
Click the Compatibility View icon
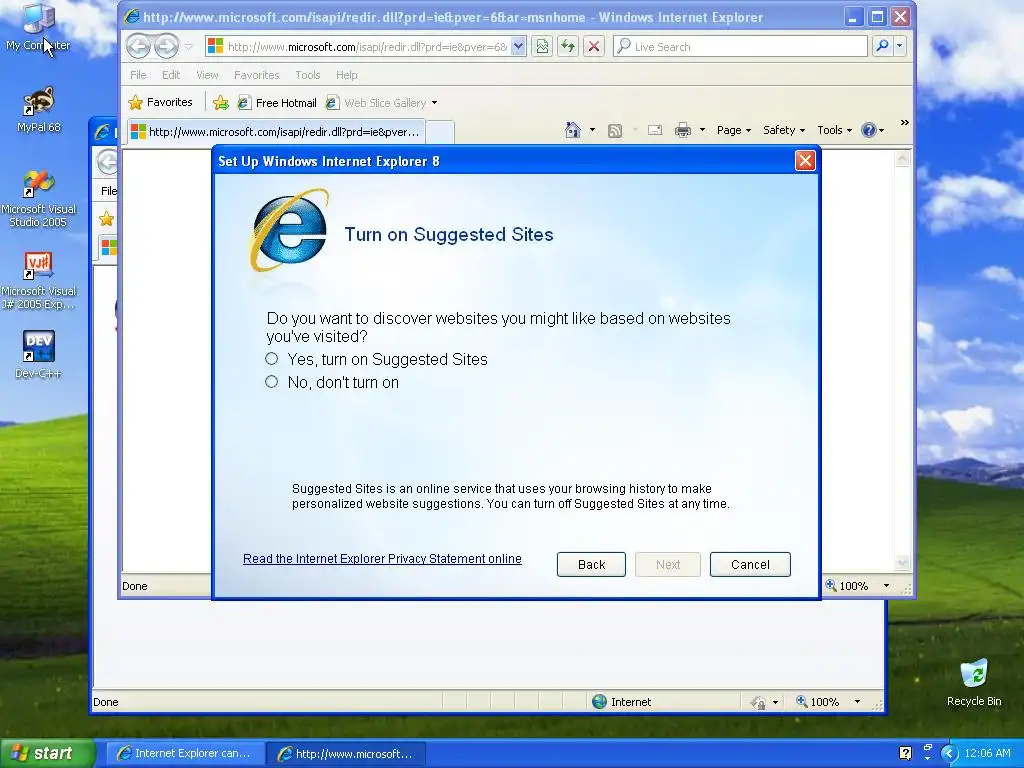coord(542,46)
